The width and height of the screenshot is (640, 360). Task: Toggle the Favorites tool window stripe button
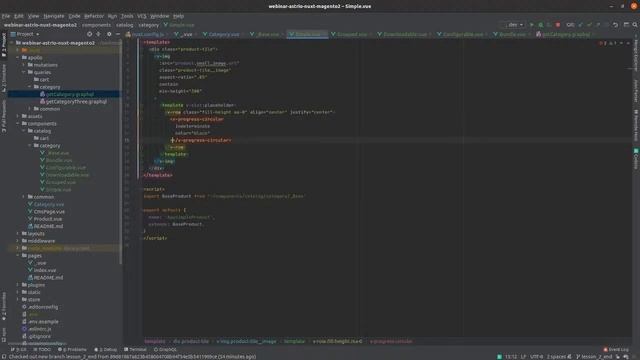pyautogui.click(x=4, y=306)
